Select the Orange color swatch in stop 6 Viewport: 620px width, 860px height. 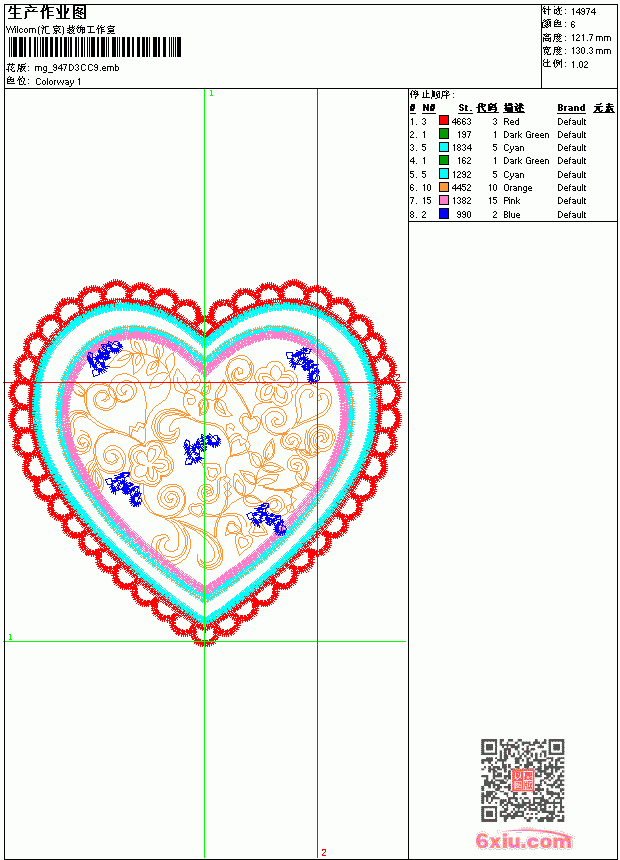tap(444, 187)
